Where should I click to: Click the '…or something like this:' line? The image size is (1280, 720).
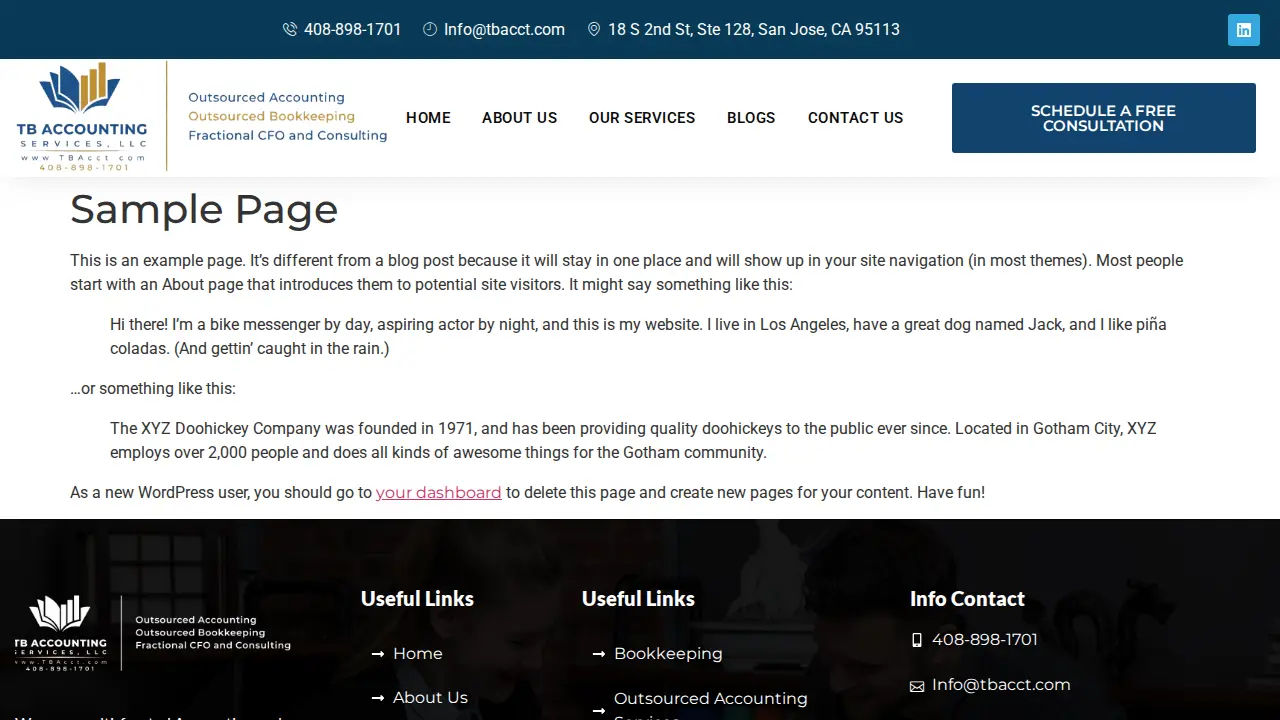153,388
